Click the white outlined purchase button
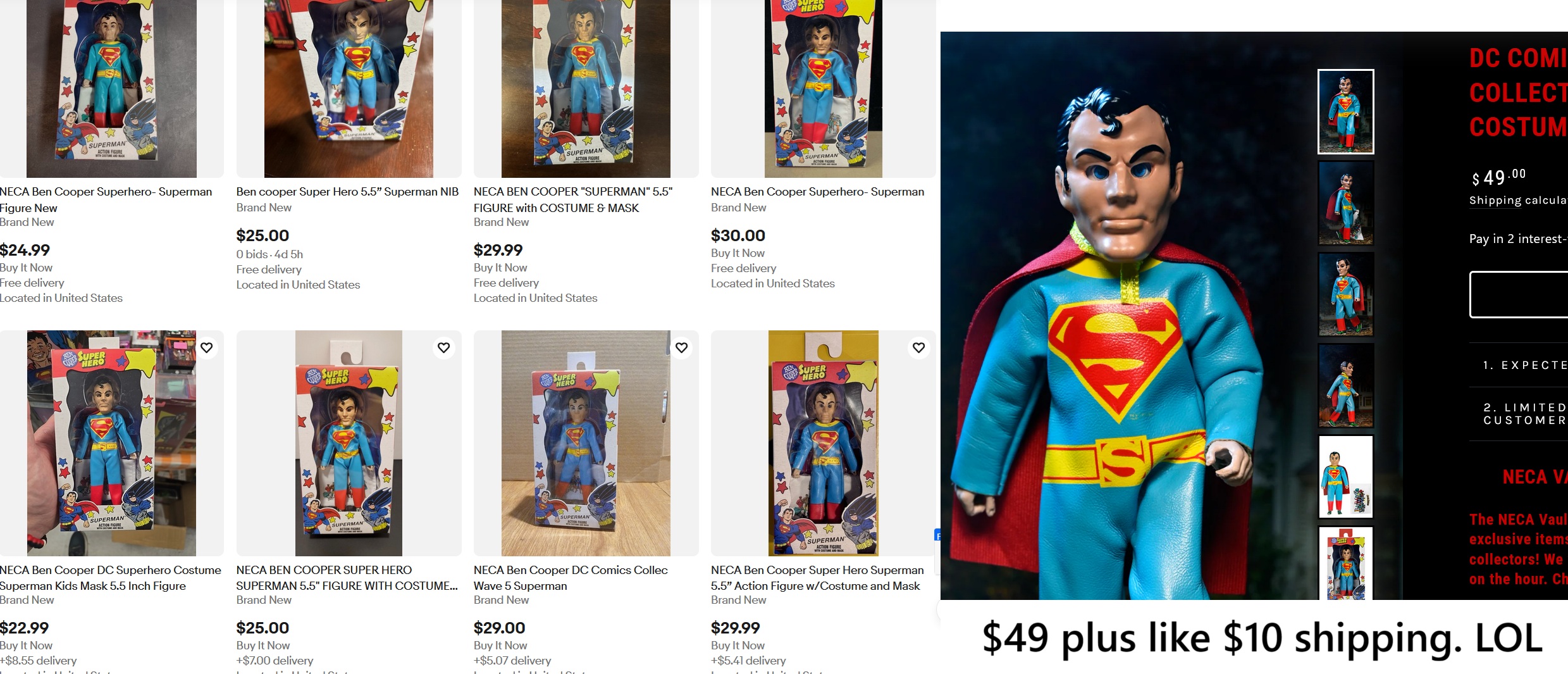The height and width of the screenshot is (674, 1568). [1519, 294]
